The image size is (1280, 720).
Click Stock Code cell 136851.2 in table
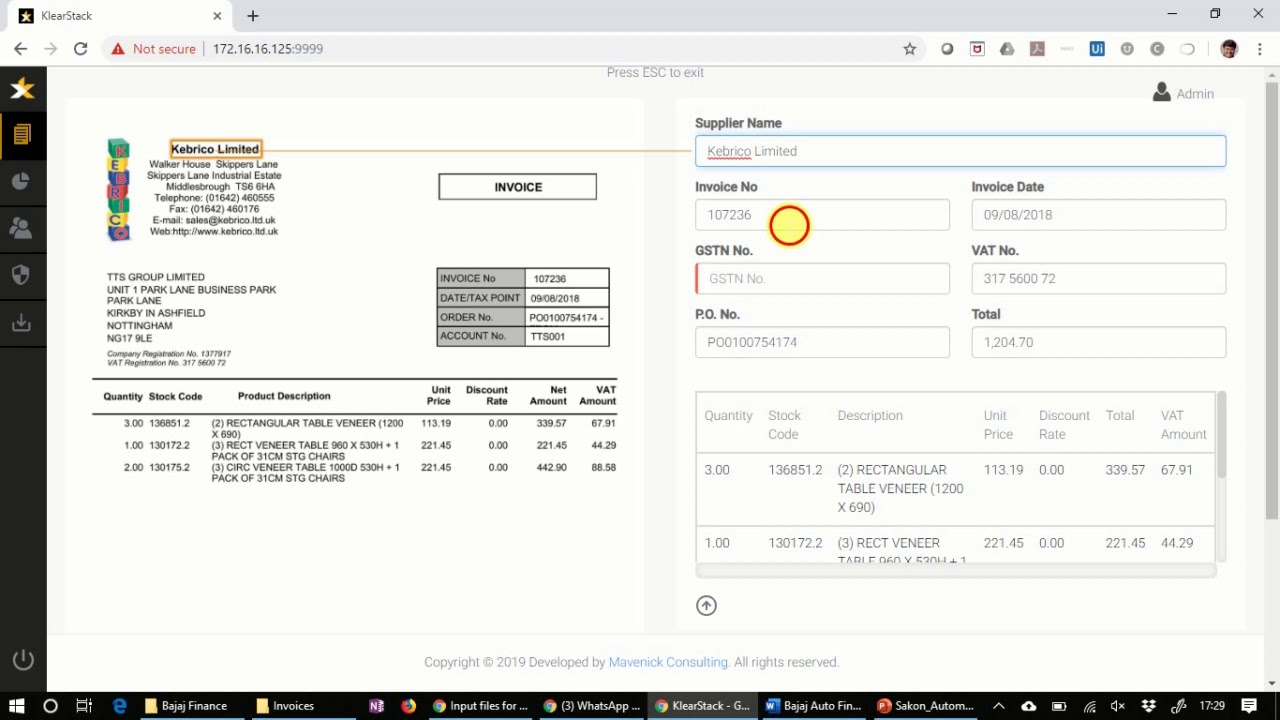coord(795,470)
